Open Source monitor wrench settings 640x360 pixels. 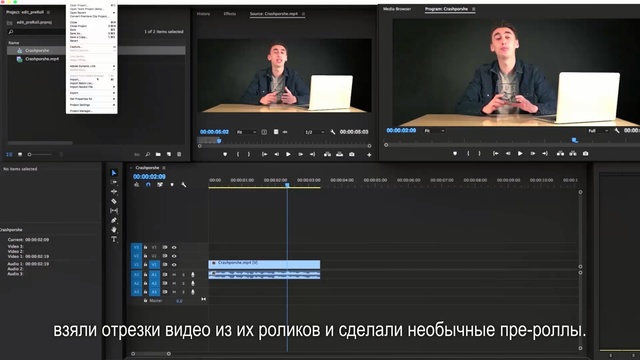pyautogui.click(x=333, y=132)
